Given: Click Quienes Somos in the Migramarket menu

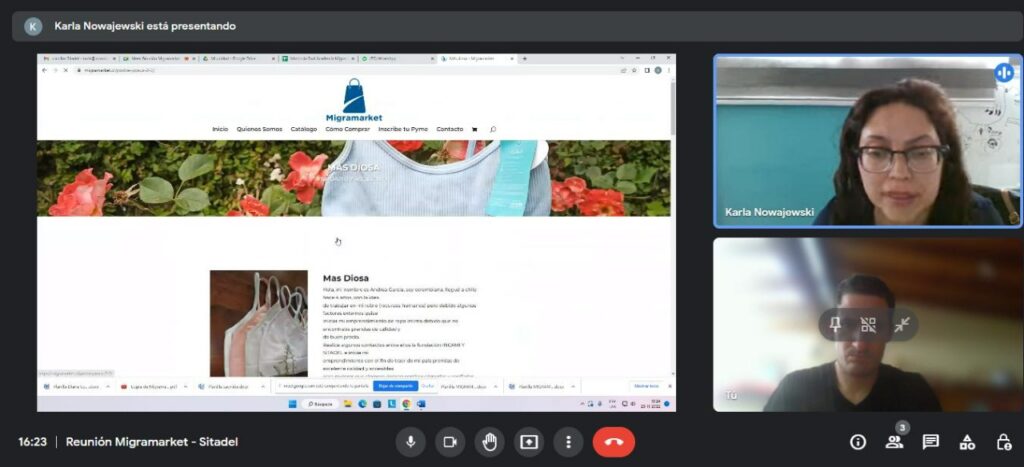Looking at the screenshot, I should [x=259, y=129].
